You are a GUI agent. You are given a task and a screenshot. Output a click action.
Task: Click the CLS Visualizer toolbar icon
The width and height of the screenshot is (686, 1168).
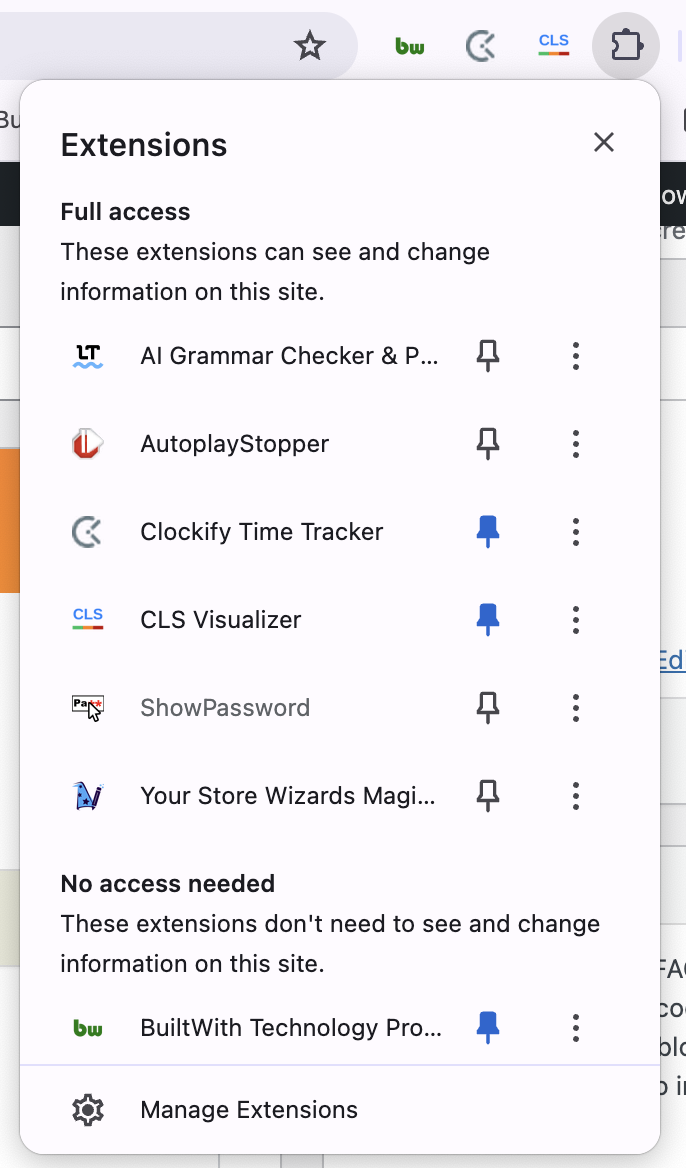tap(553, 45)
